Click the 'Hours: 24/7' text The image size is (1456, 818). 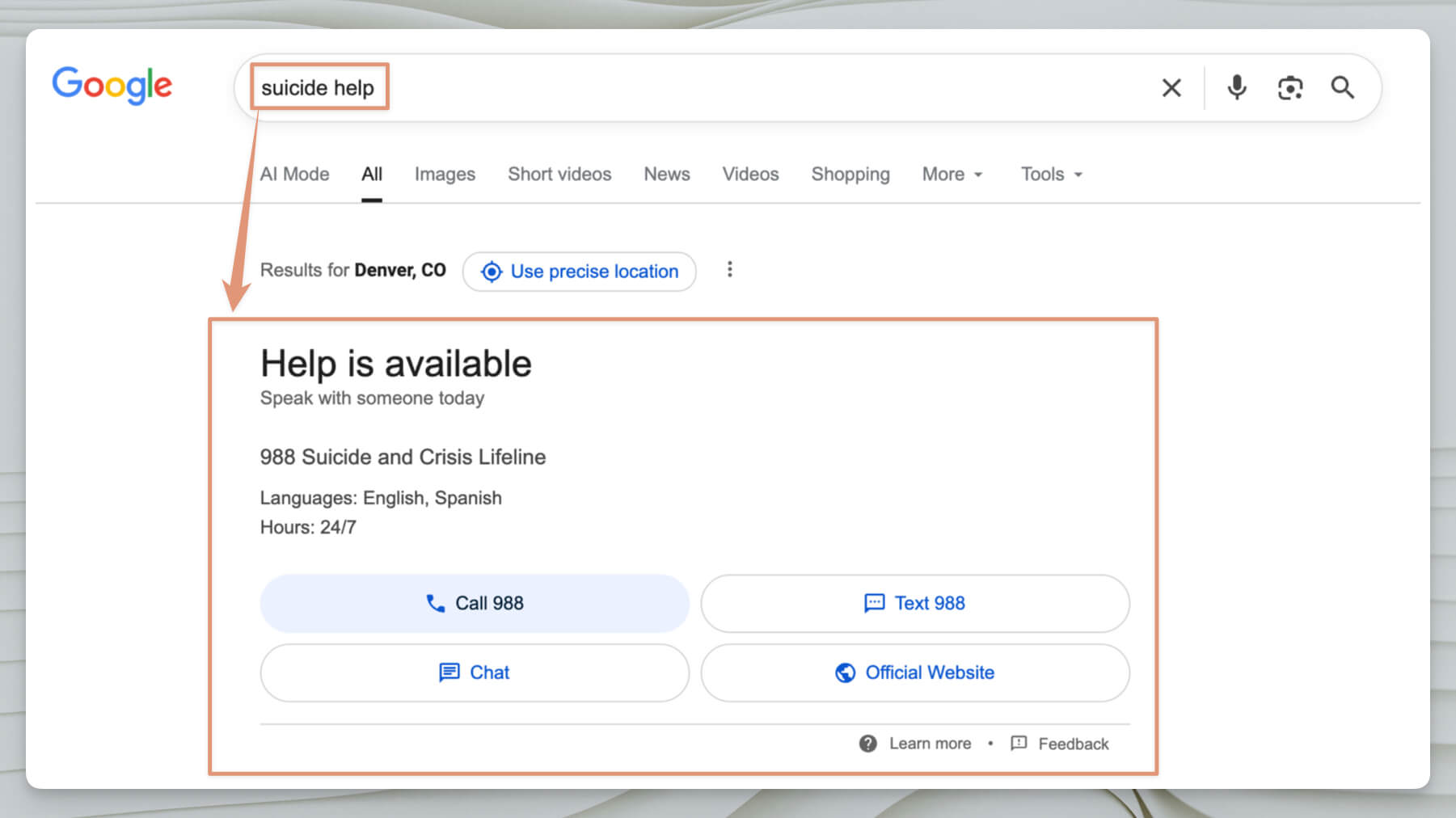[x=308, y=527]
